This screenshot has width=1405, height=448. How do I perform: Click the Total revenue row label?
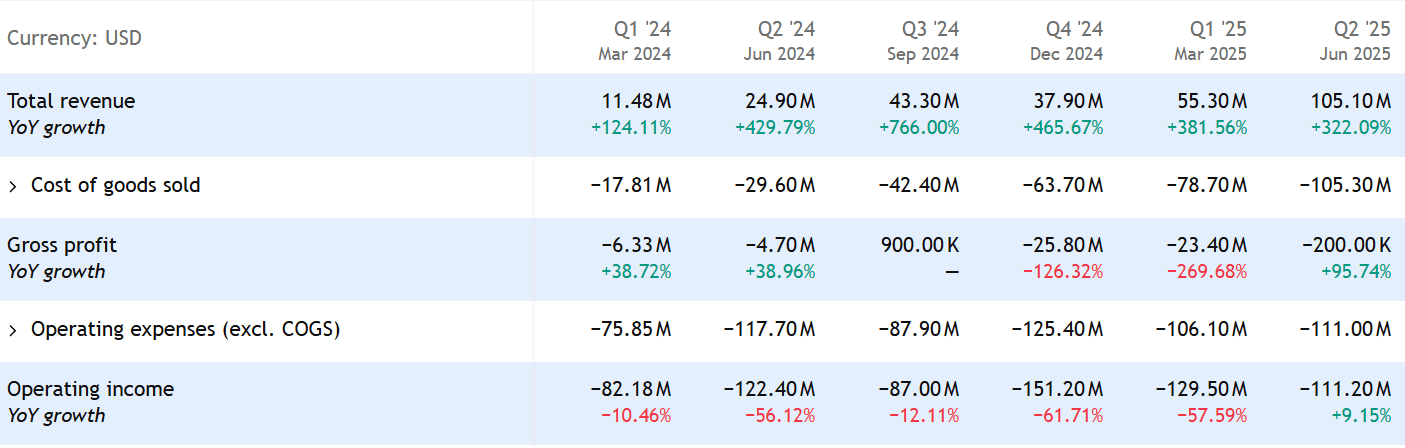[x=71, y=101]
